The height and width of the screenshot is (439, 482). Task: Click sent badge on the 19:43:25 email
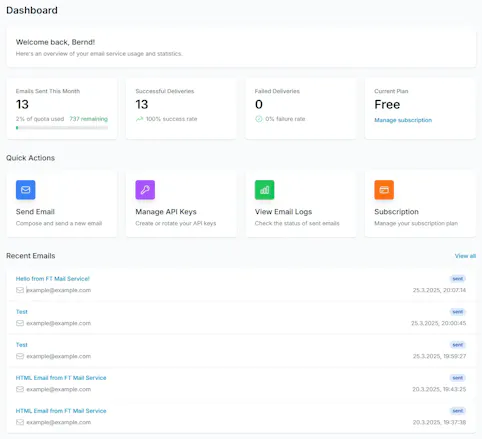[x=458, y=378]
